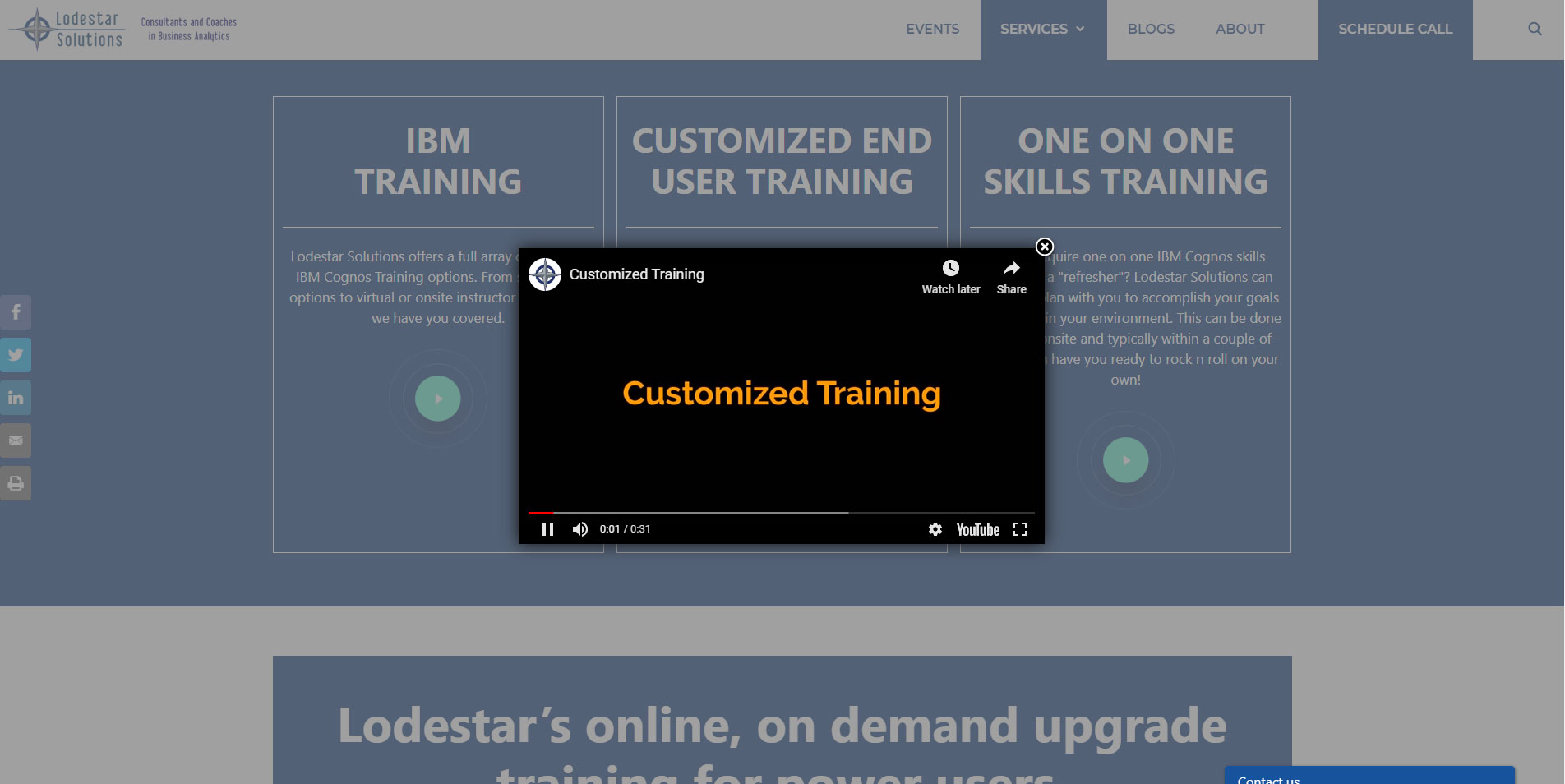Click the Schedule Call button

click(x=1395, y=29)
